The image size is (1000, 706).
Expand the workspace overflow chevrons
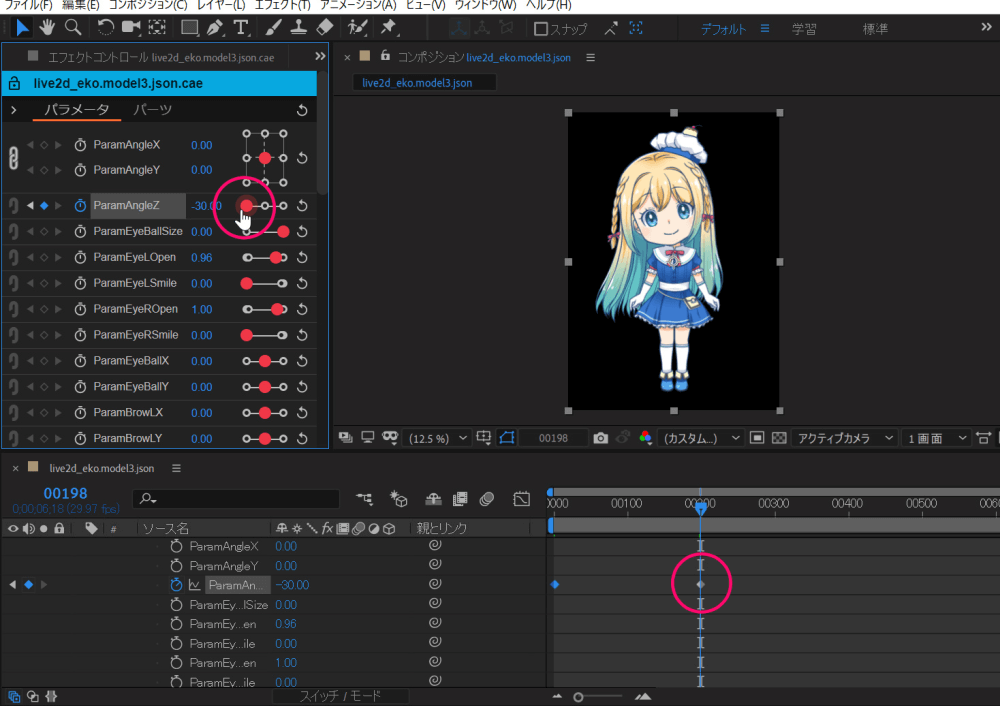986,27
